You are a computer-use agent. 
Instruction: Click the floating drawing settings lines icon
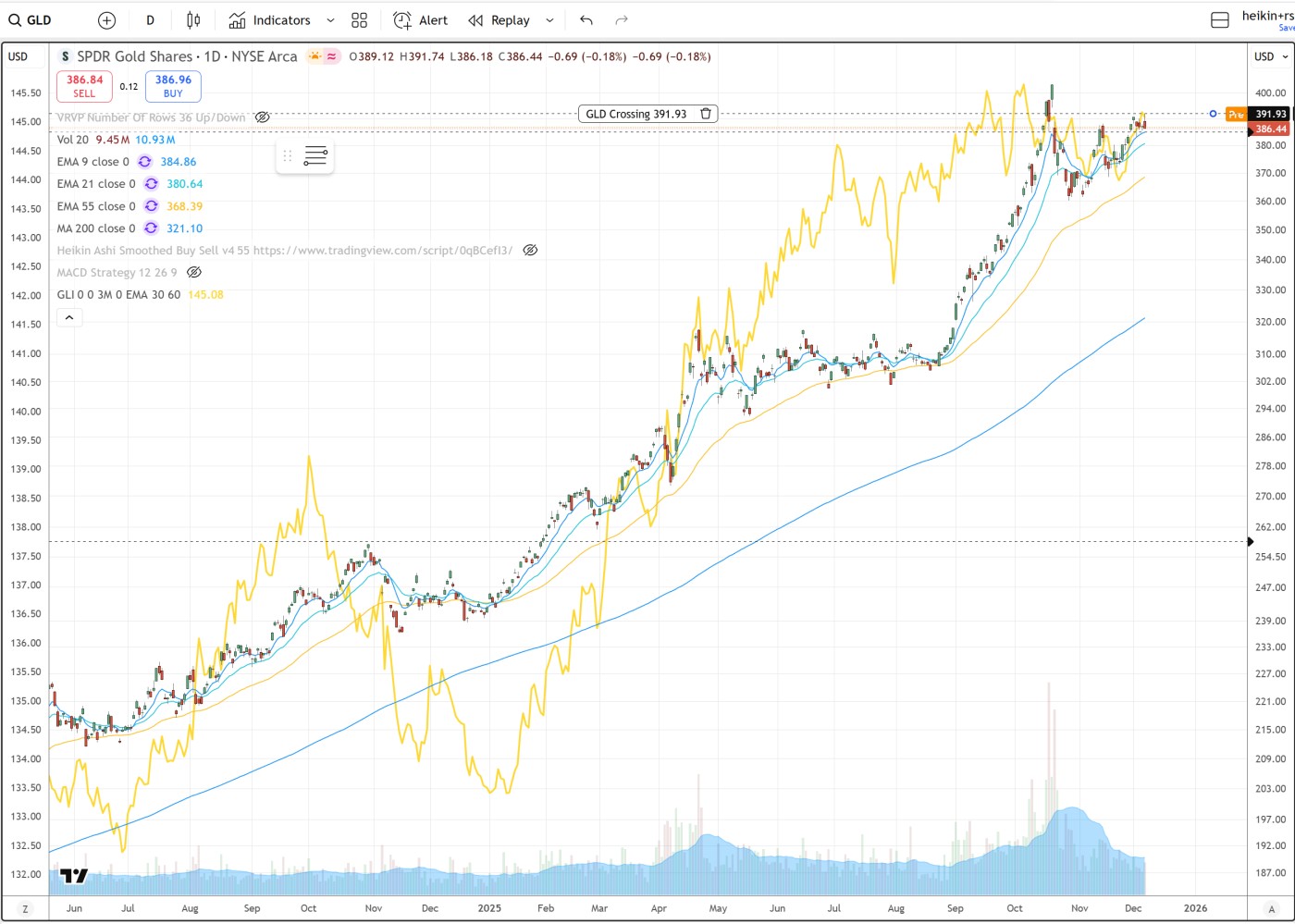click(315, 156)
